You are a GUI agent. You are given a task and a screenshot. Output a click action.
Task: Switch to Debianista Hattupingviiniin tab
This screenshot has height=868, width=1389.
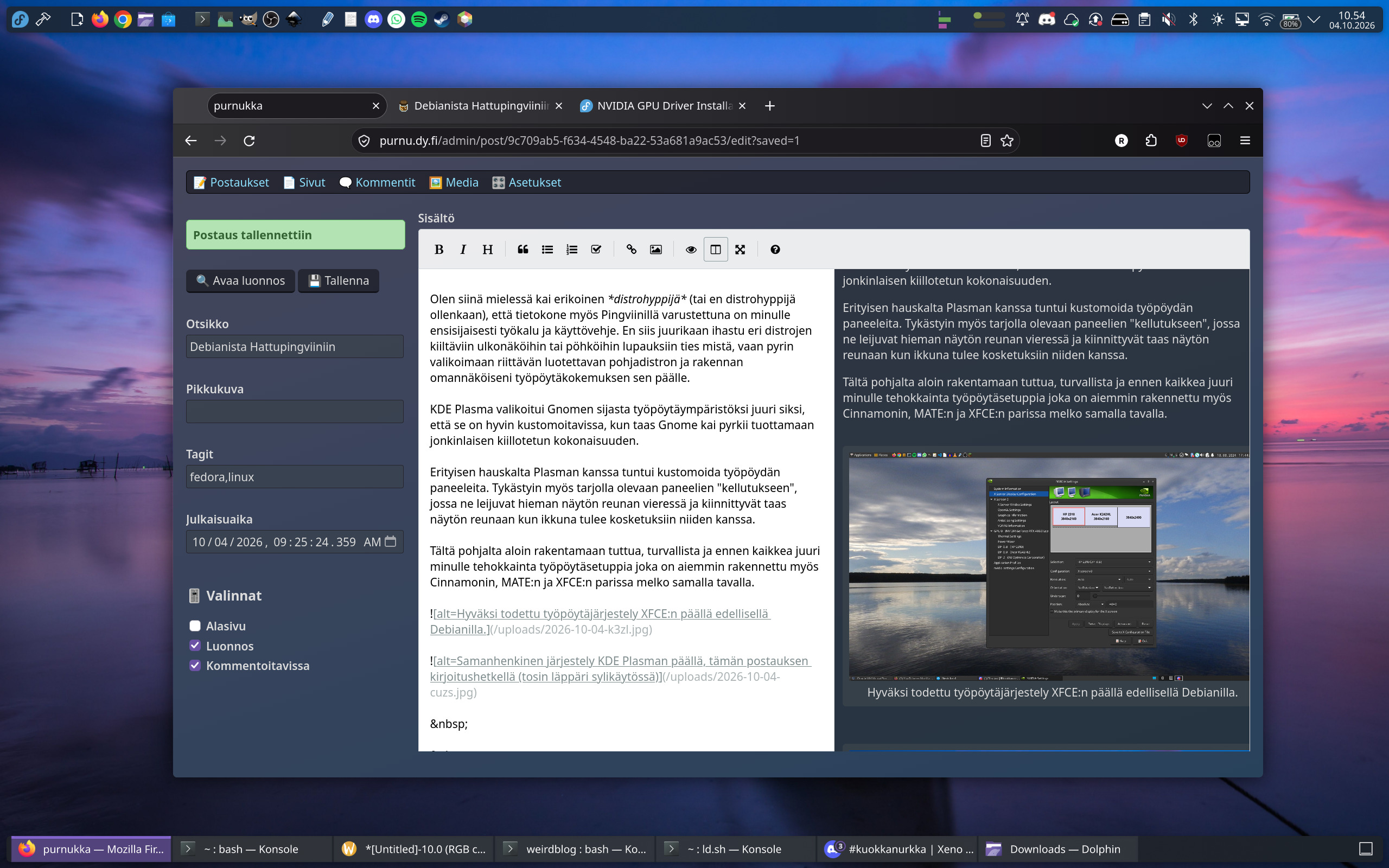[x=481, y=106]
